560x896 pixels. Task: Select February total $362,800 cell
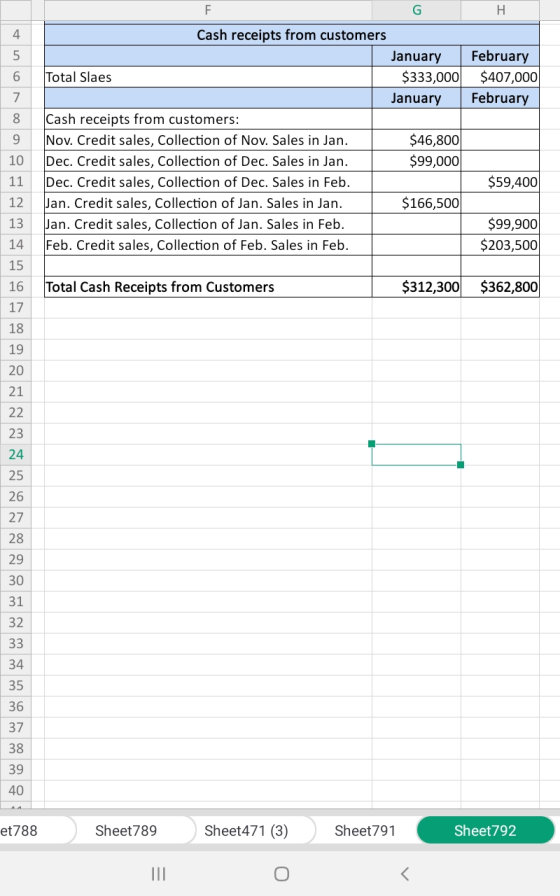500,287
